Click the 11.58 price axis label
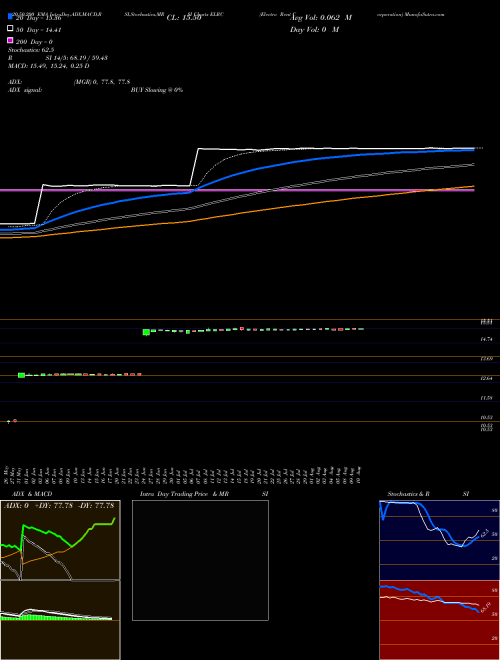500x660 pixels. (487, 397)
